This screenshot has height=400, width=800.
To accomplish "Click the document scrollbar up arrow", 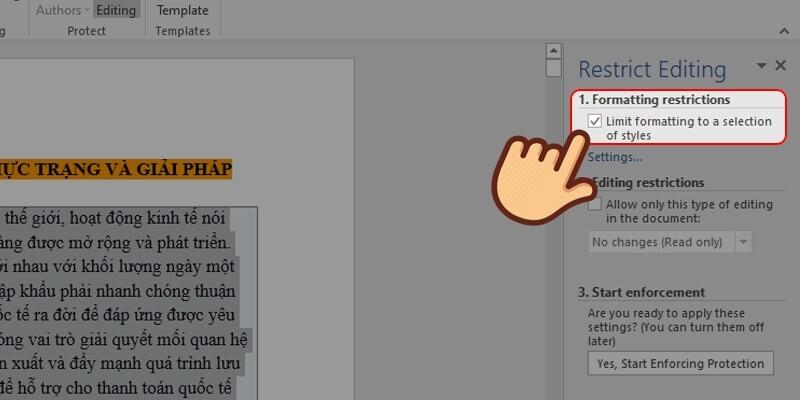I will coord(553,50).
